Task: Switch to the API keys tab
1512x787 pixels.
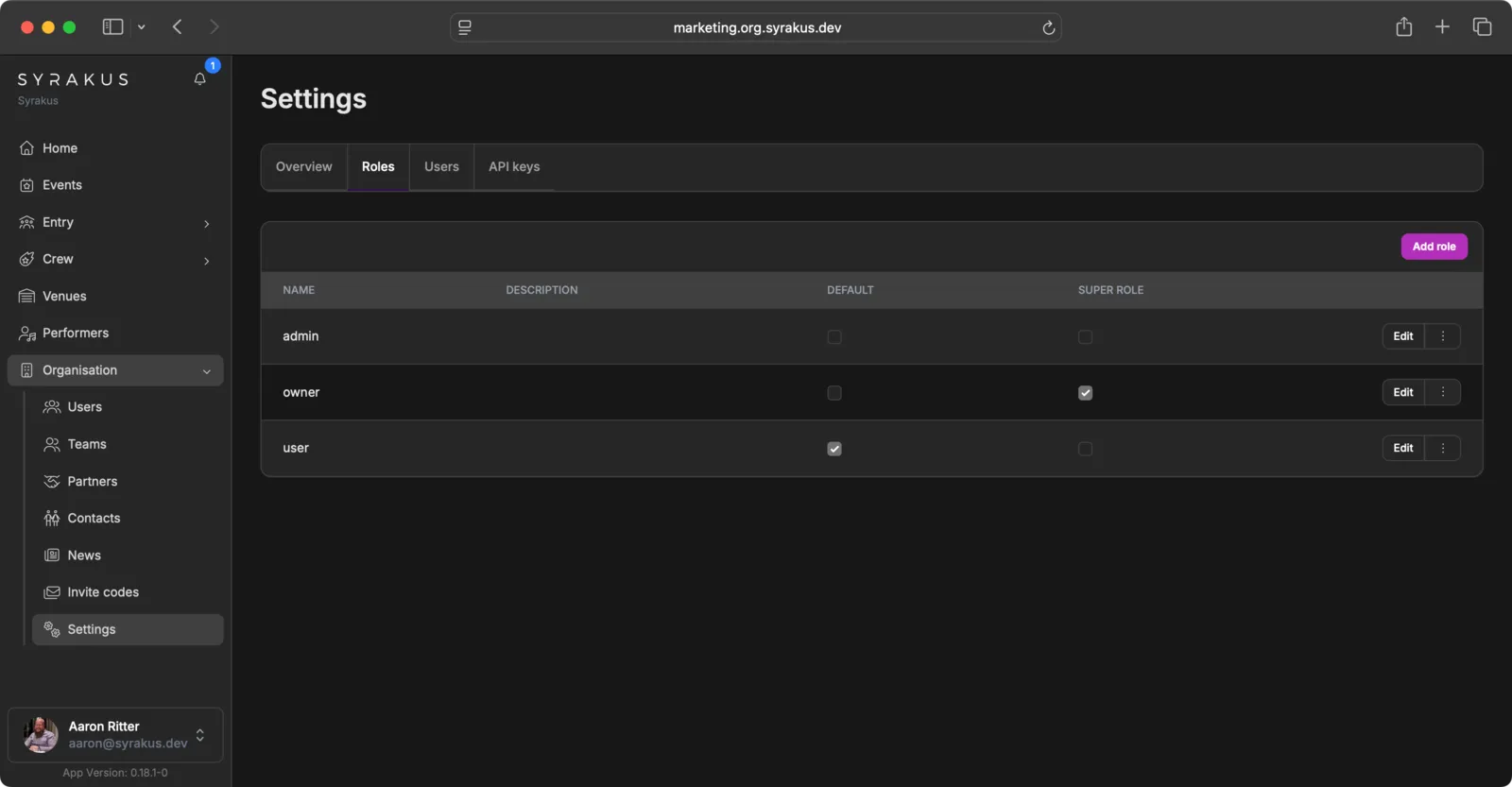Action: coord(513,167)
